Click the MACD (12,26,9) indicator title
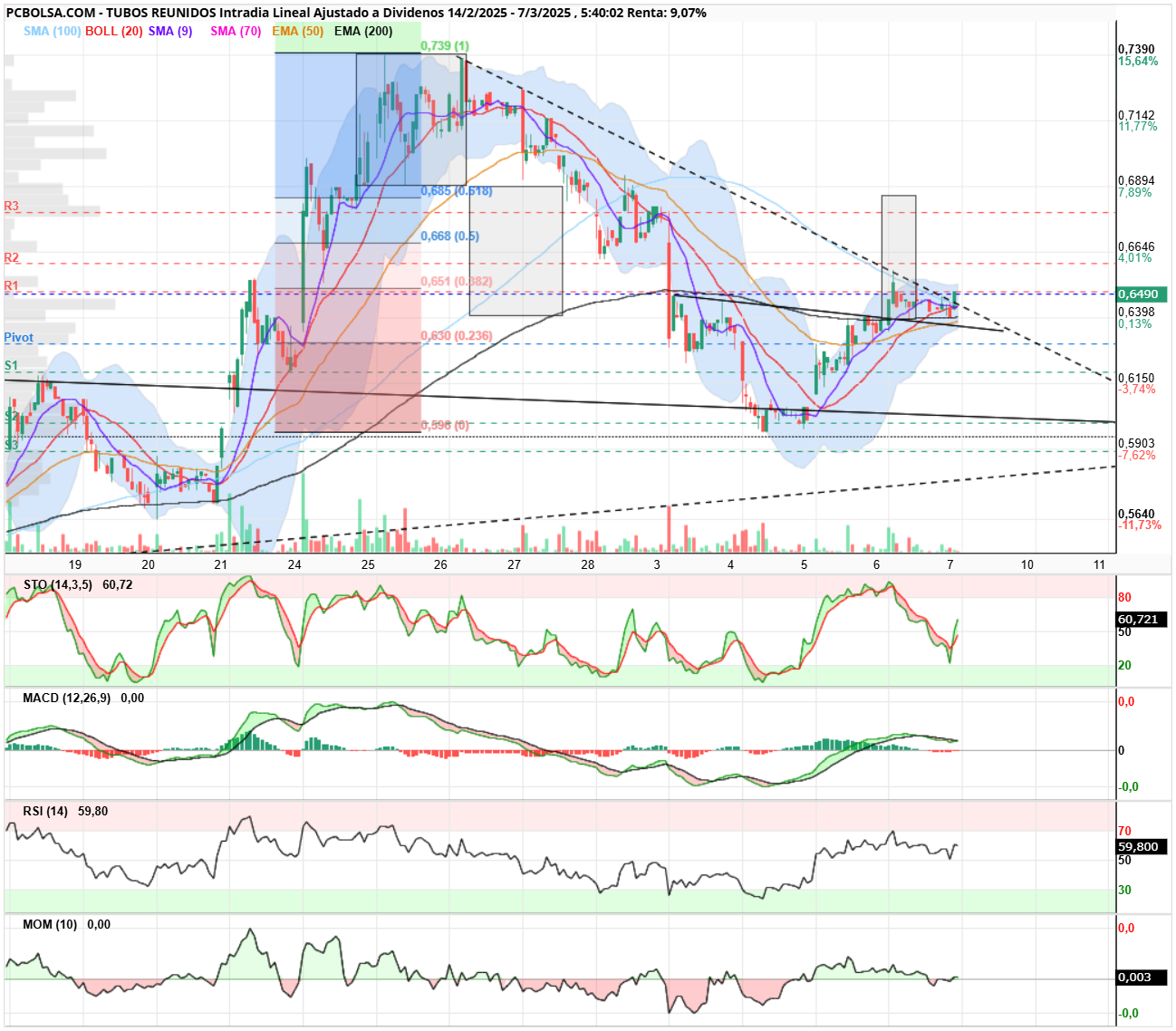The height and width of the screenshot is (1031, 1176). [x=66, y=698]
